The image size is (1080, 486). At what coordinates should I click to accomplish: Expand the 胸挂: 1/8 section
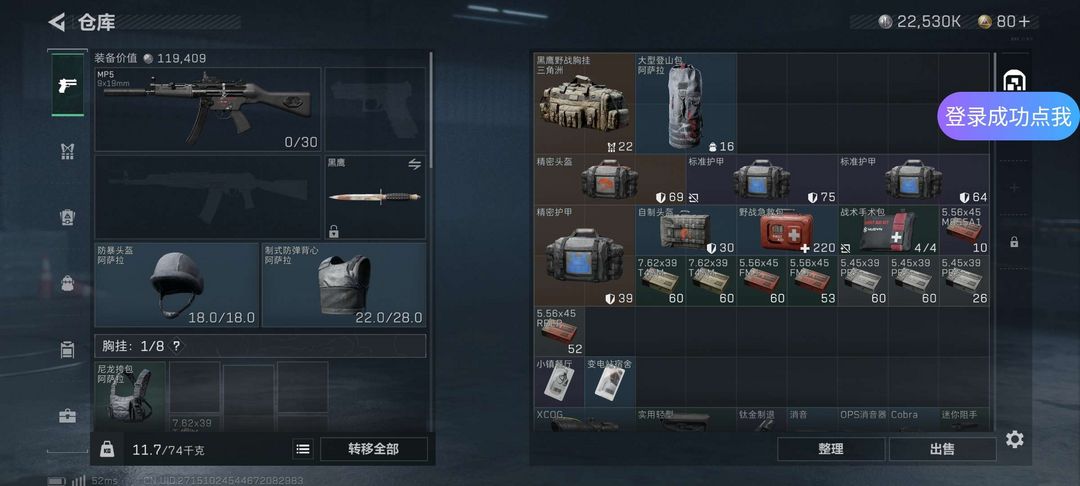(260, 346)
